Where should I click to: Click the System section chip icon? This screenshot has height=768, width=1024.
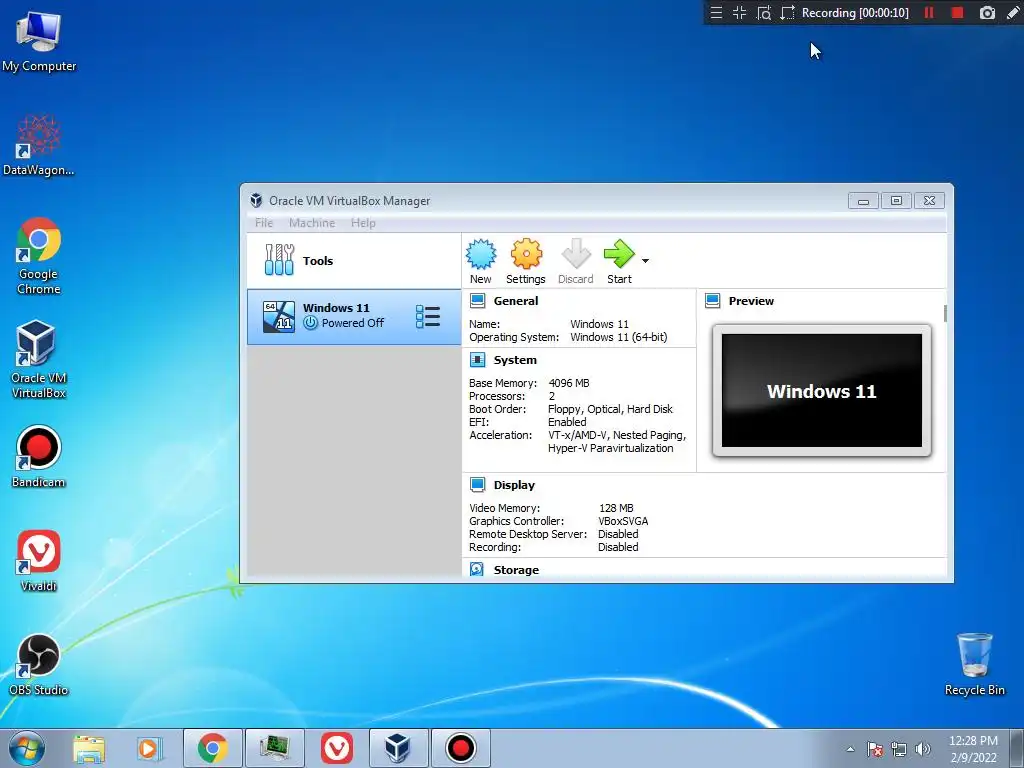point(477,360)
